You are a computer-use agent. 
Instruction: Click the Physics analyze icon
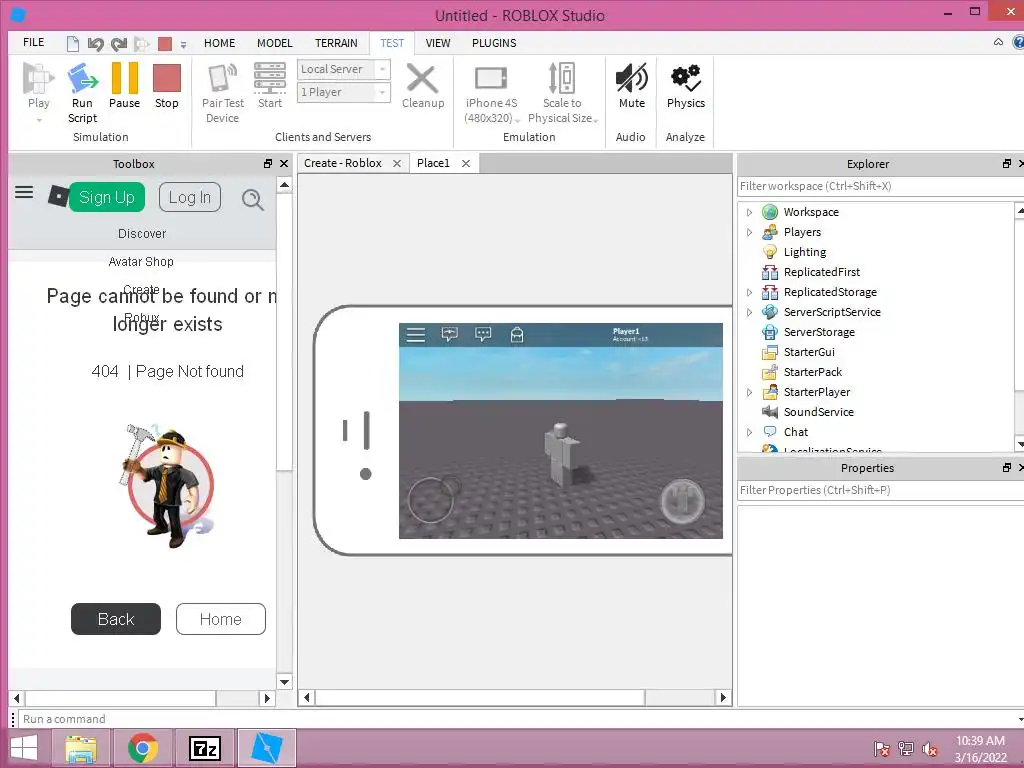pos(686,78)
